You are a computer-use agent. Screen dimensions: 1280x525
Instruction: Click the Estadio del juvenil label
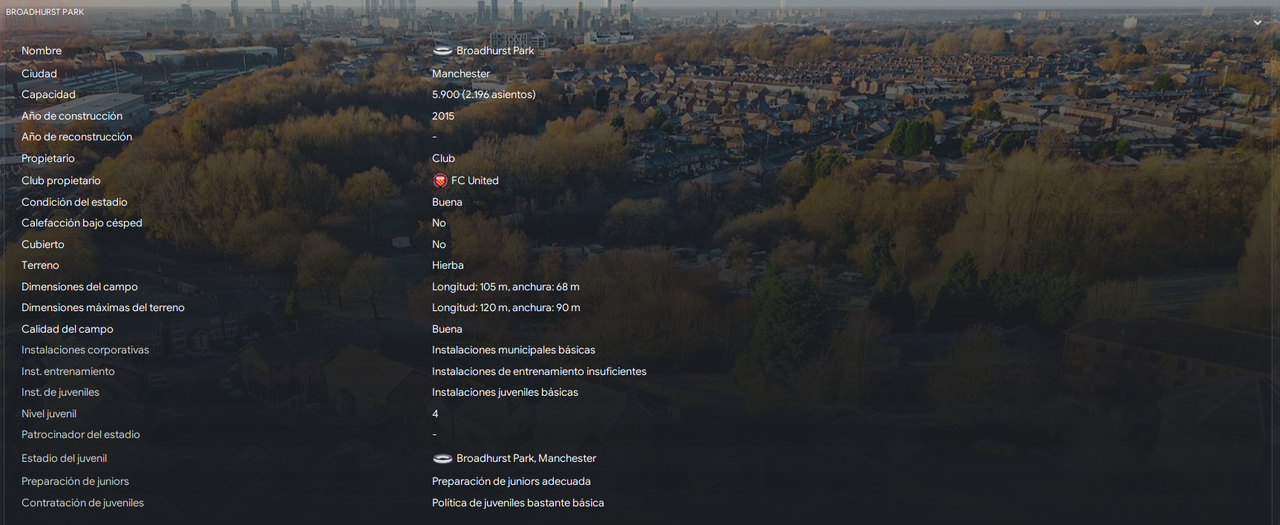coord(64,458)
